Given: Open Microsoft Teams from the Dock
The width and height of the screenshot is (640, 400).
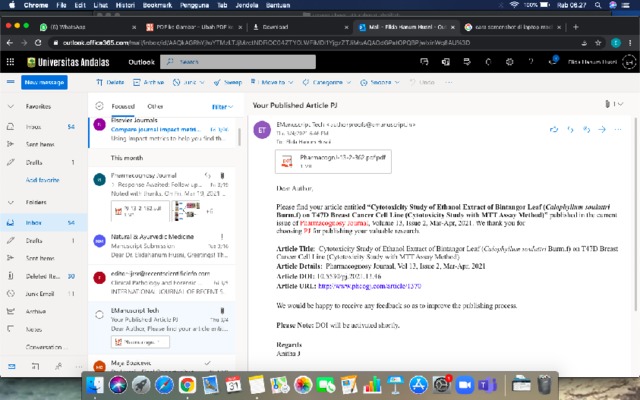Looking at the screenshot, I should coord(487,385).
